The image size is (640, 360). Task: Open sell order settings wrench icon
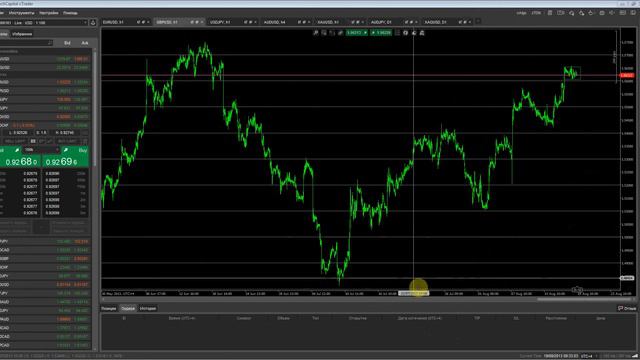coord(17,150)
